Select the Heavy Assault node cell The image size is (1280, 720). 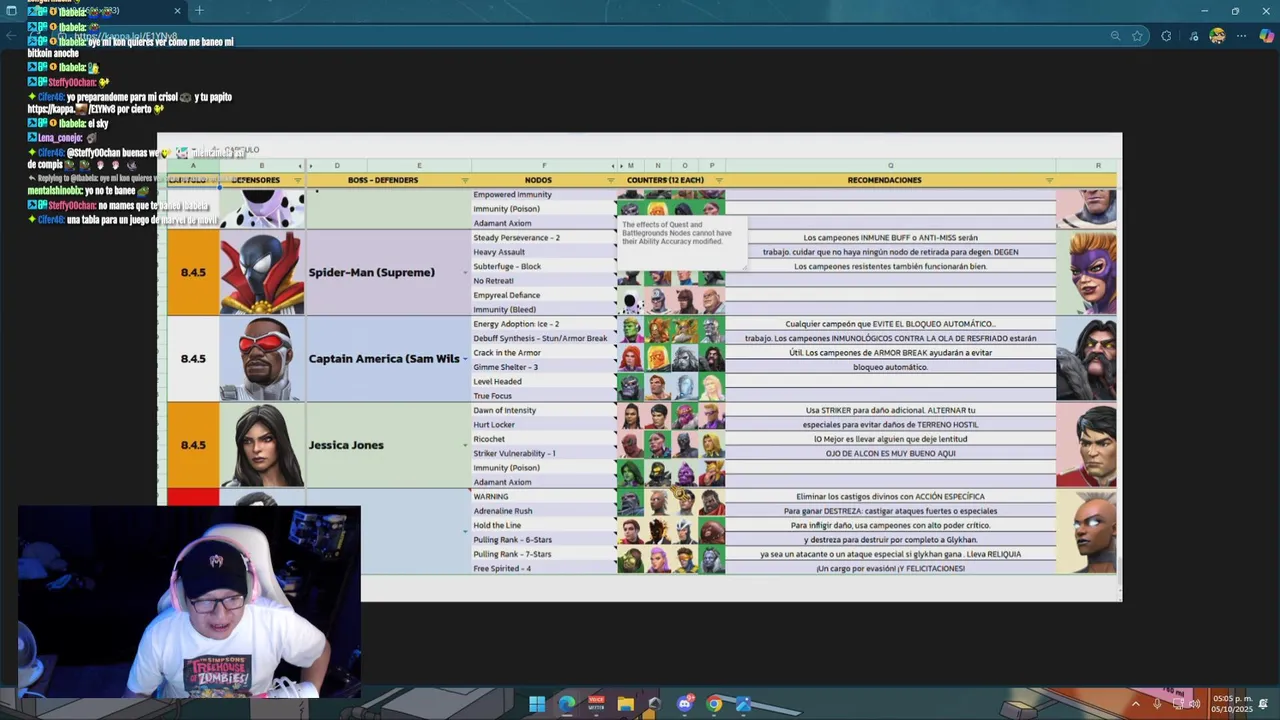[x=544, y=252]
